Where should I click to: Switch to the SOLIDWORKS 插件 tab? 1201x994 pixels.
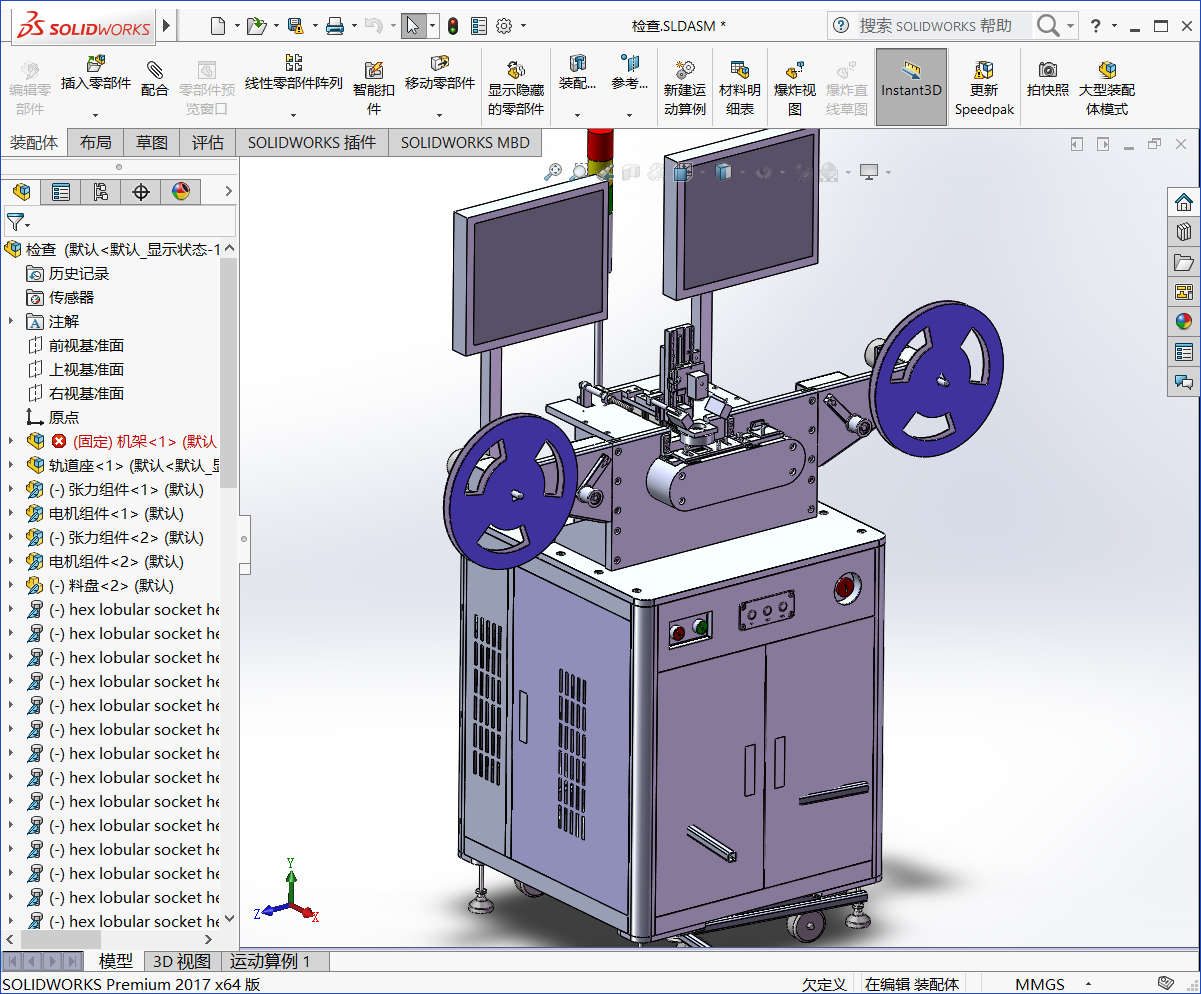tap(312, 143)
